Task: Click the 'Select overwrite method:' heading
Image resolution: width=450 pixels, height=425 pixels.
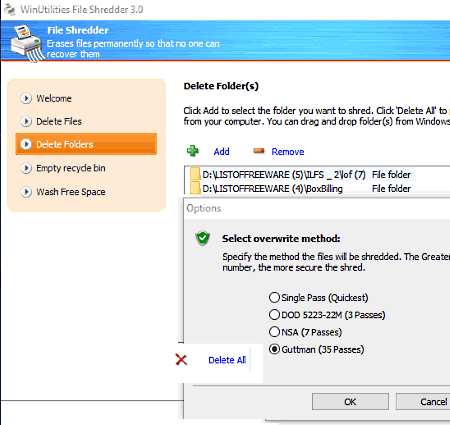Action: coord(281,238)
